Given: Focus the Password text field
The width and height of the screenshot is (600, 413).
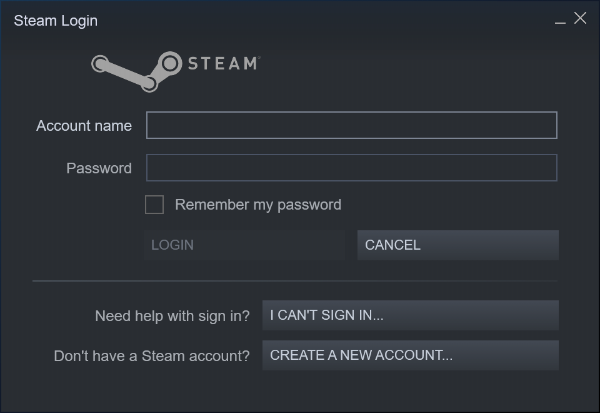Looking at the screenshot, I should coord(351,168).
